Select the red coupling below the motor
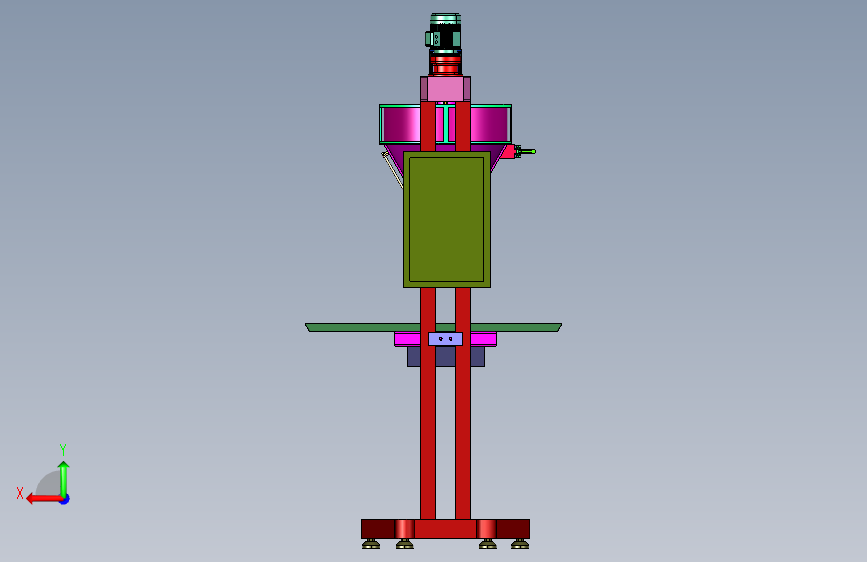 click(445, 64)
